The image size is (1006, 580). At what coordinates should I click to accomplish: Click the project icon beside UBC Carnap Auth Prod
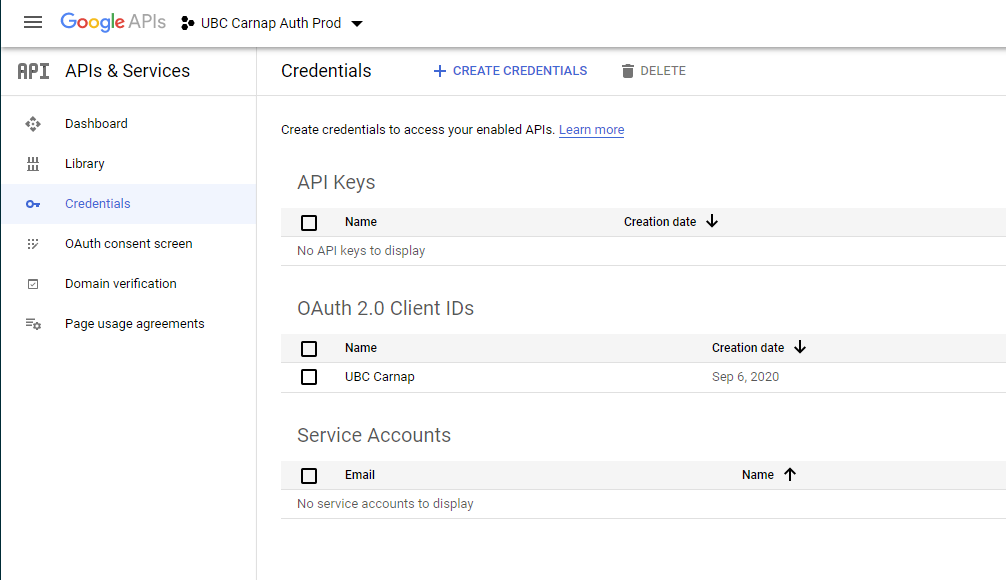[x=187, y=23]
